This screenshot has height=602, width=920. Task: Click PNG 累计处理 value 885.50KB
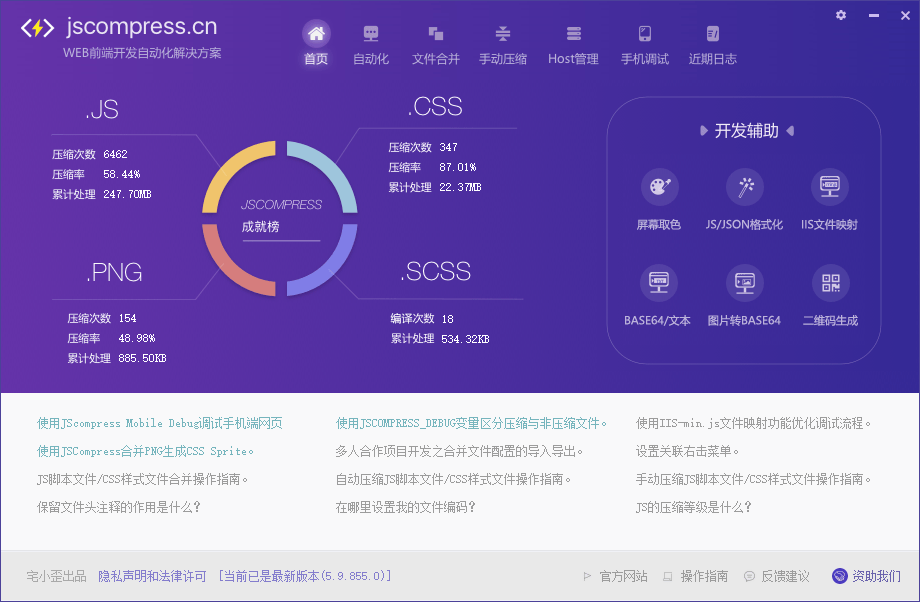pos(143,358)
